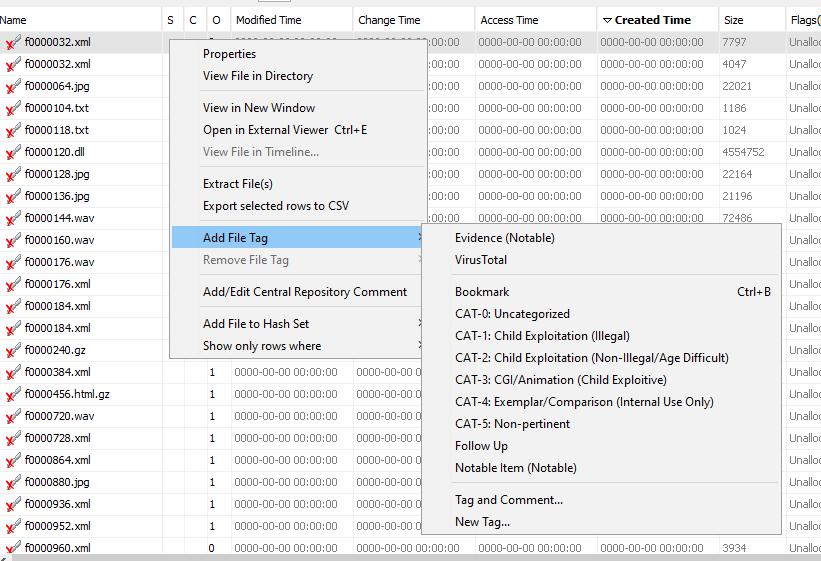
Task: Click the file icon next to f0000104.txt
Action: pyautogui.click(x=13, y=108)
